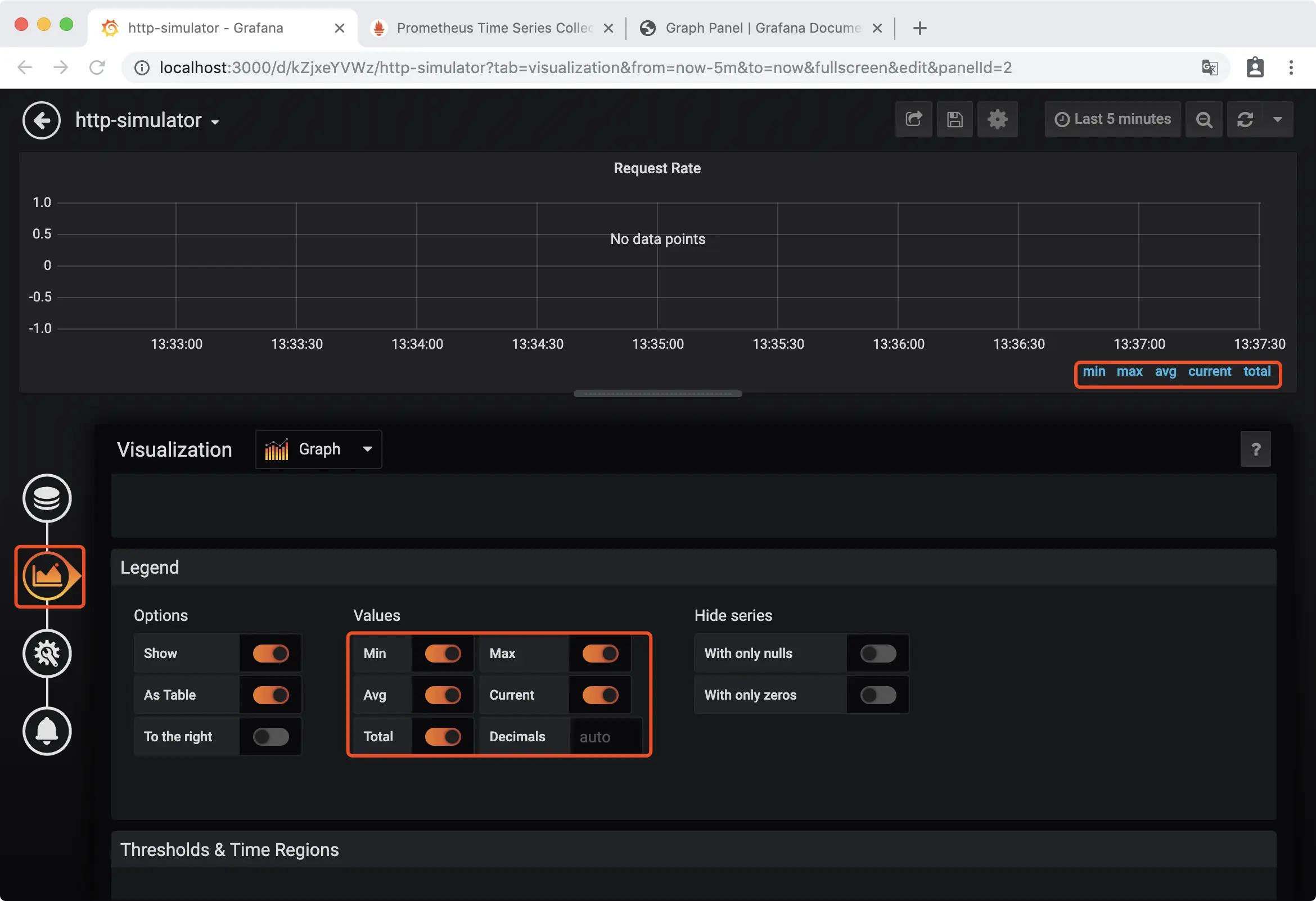Toggle the Min value switch
Image resolution: width=1316 pixels, height=901 pixels.
(x=443, y=654)
